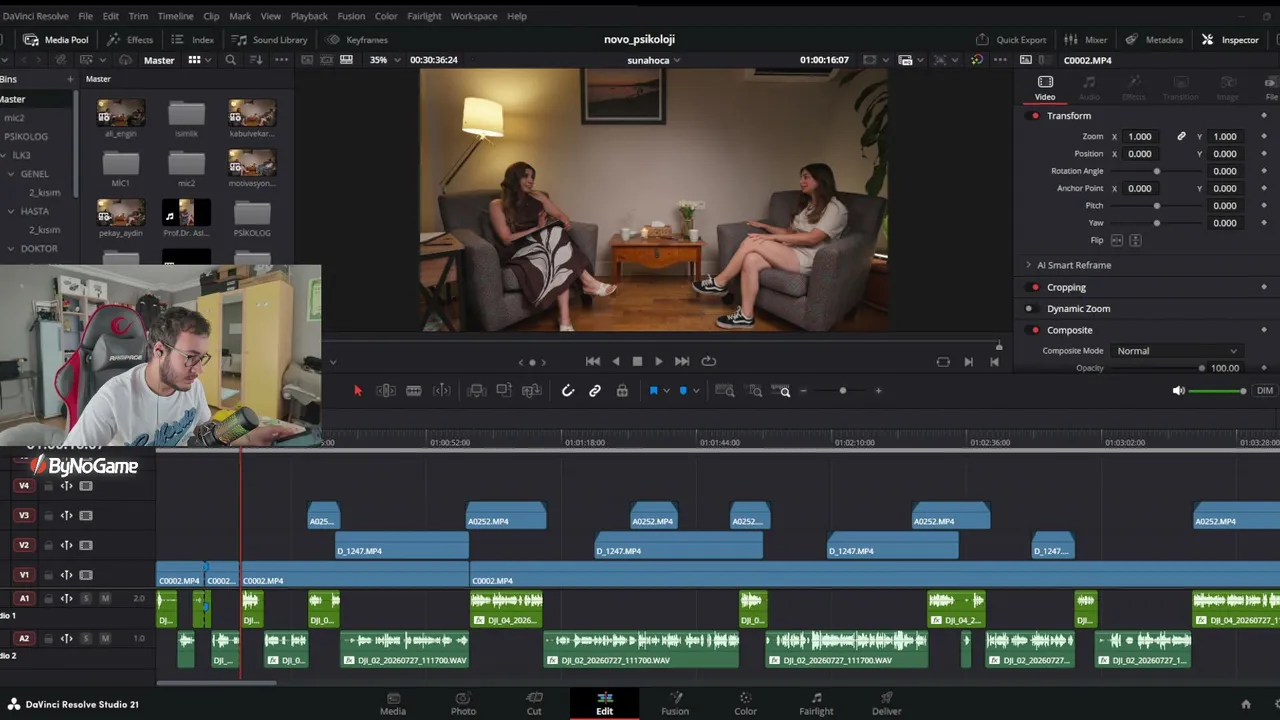Open the 35% viewer zoom dropdown
Screen dimensions: 1280x720
tap(385, 60)
